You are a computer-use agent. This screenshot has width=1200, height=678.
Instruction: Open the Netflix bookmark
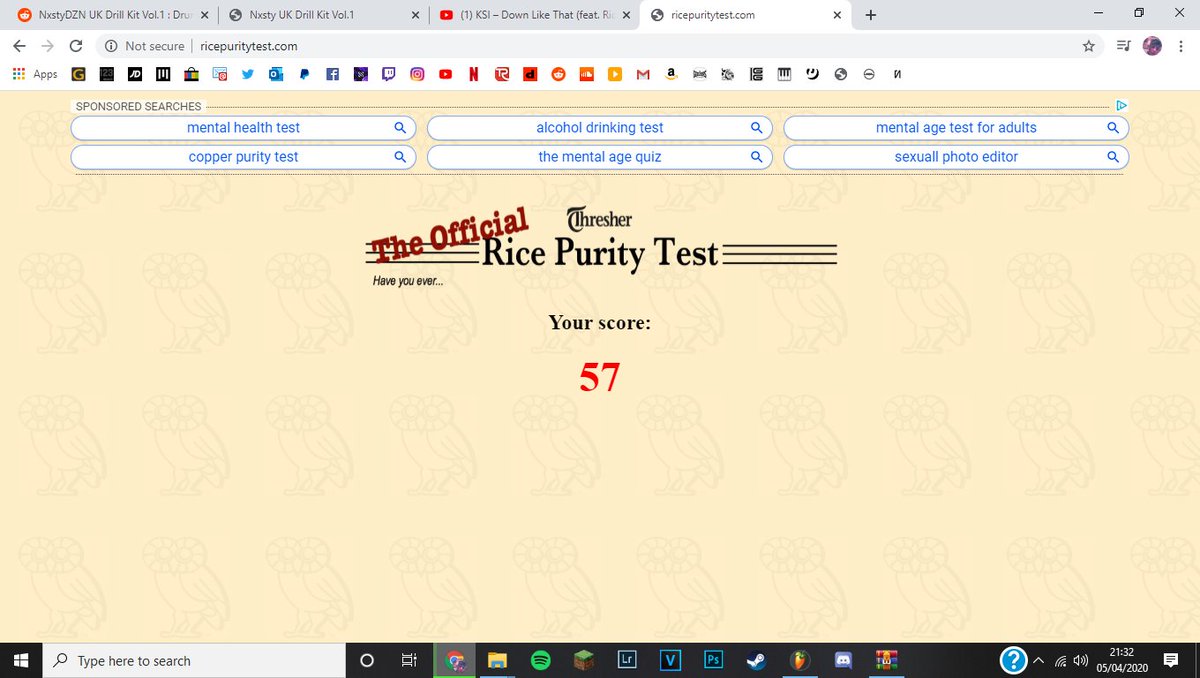(474, 74)
